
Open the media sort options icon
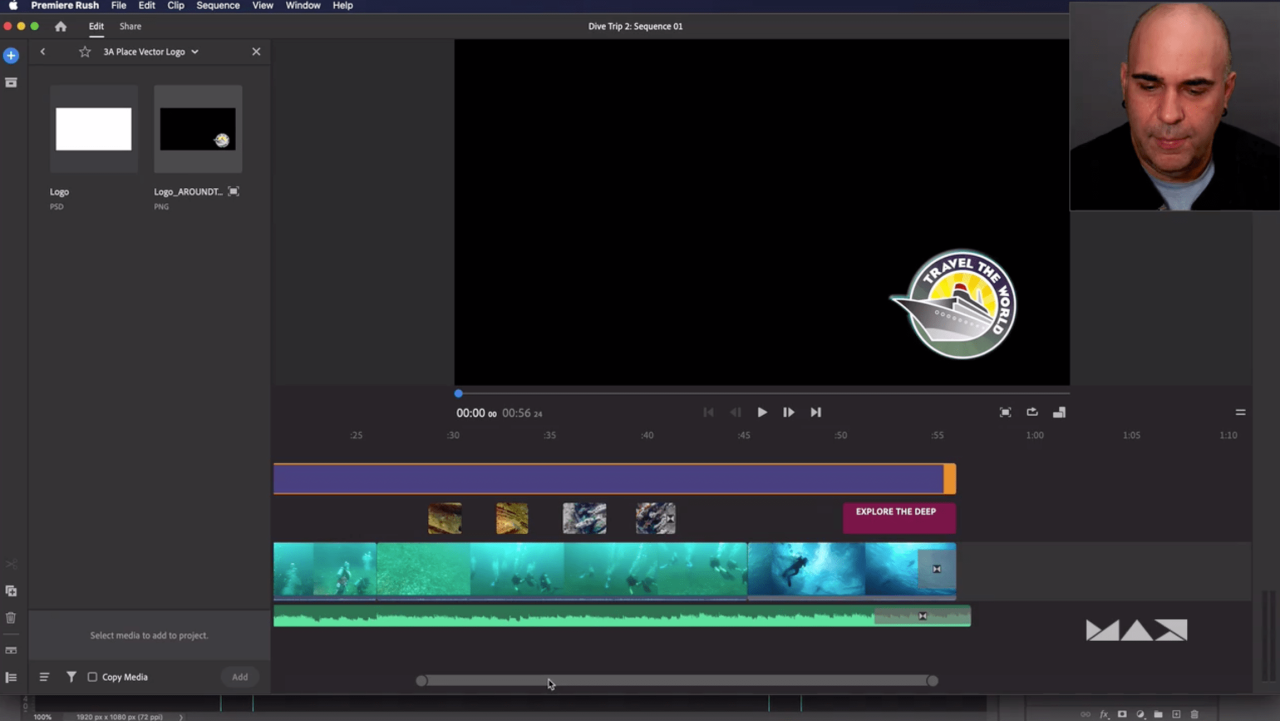(x=44, y=677)
